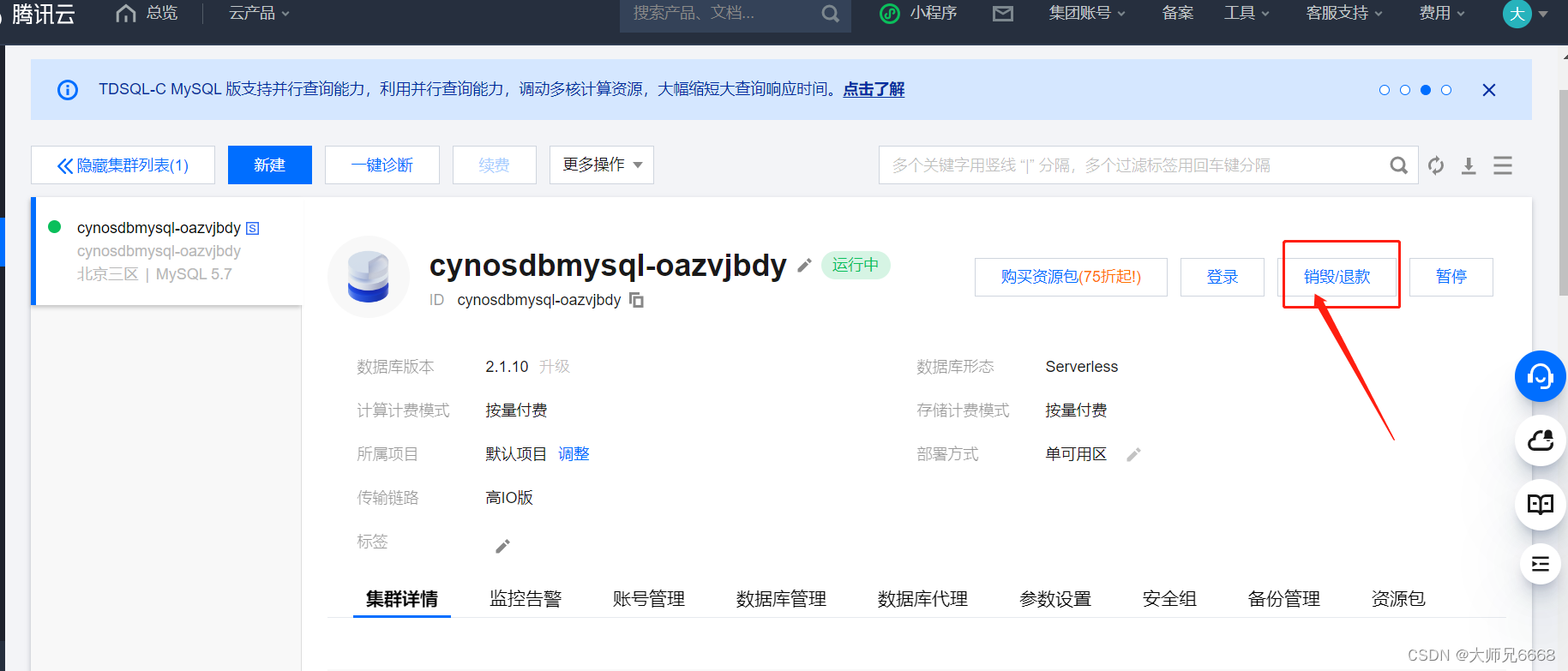The width and height of the screenshot is (1568, 671).
Task: Open the message envelope icon
Action: [1003, 13]
